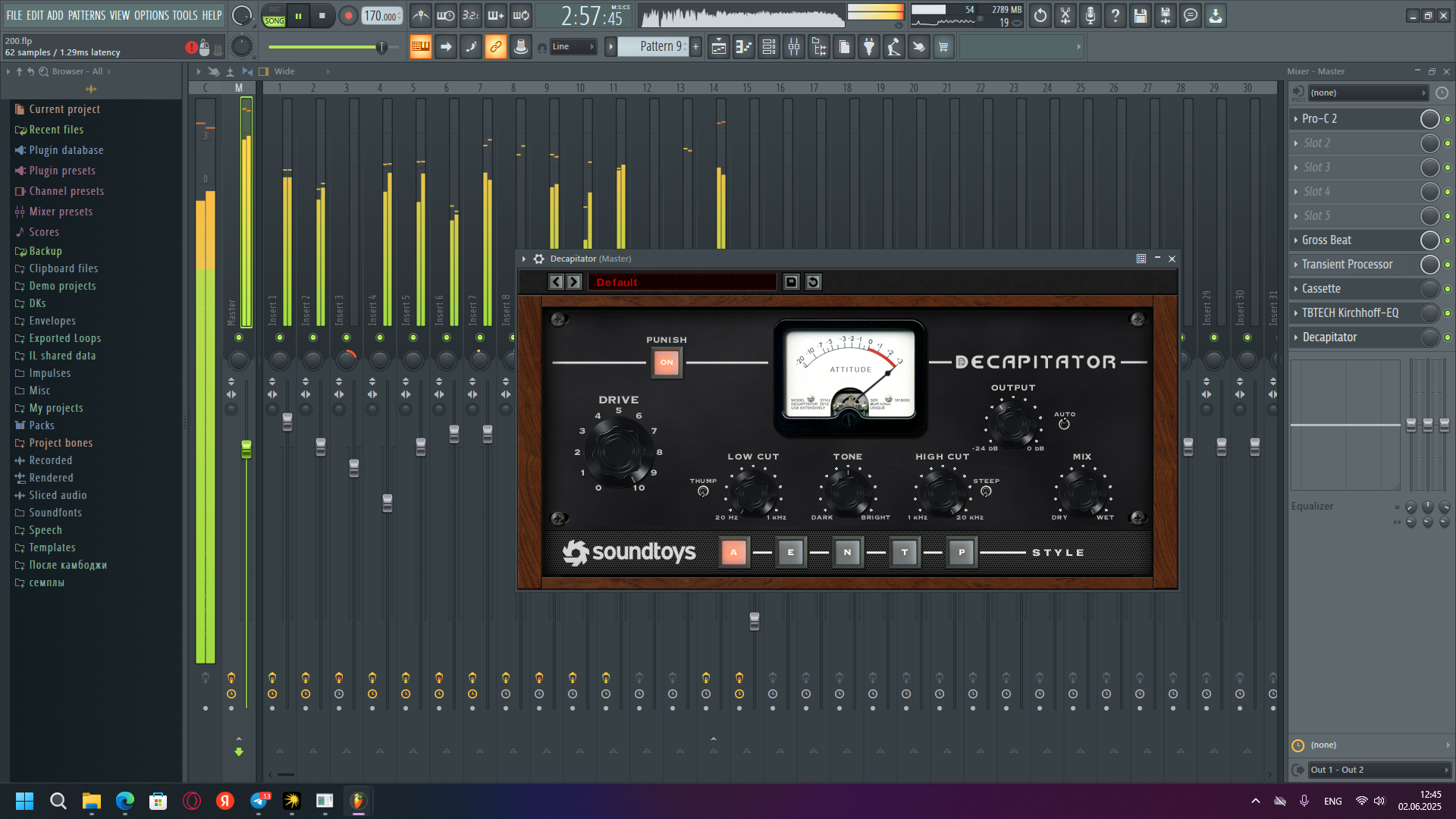
Task: Click the Decapitator preset reset icon
Action: tap(813, 282)
